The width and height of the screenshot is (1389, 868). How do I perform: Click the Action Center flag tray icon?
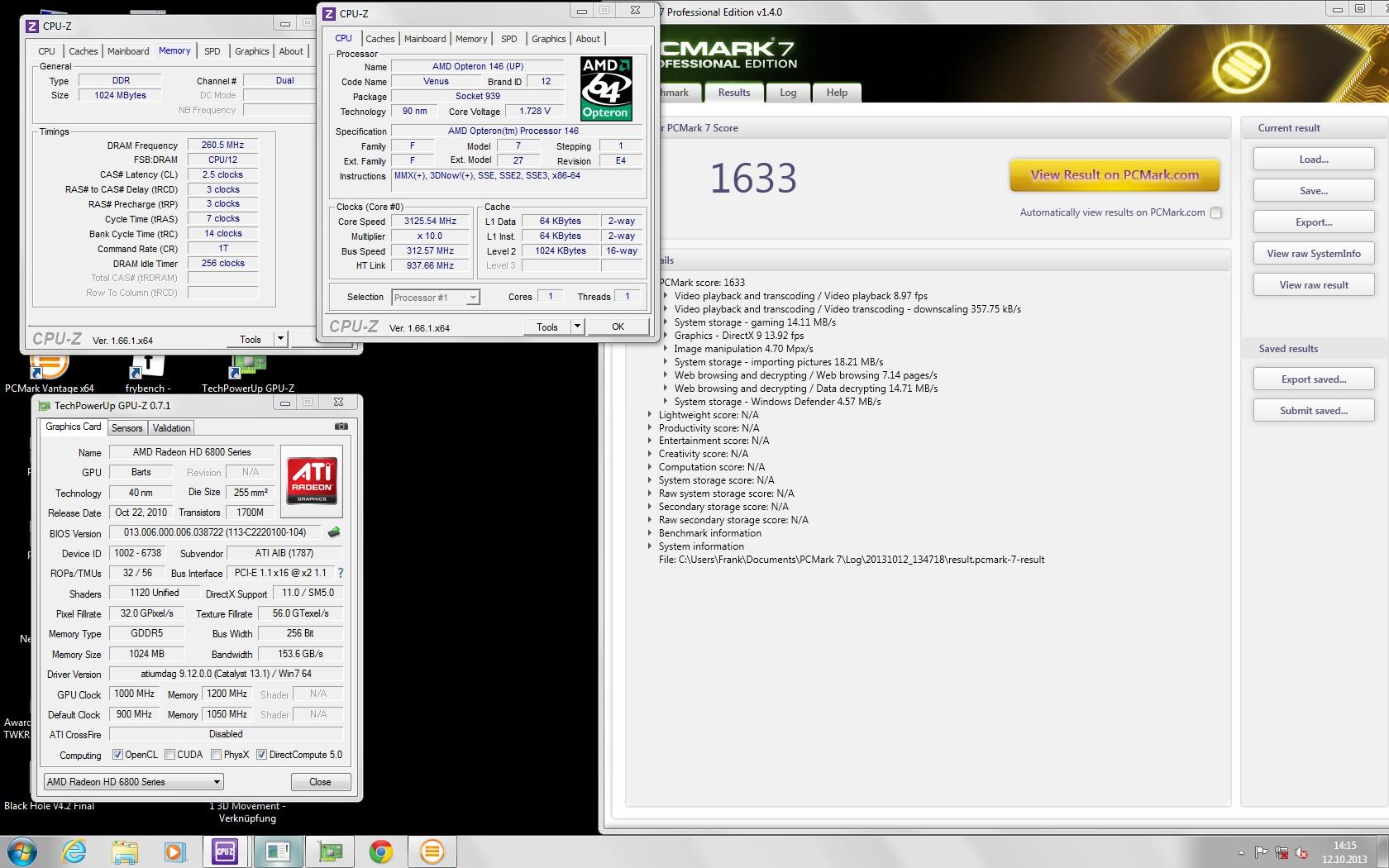pos(1261,852)
